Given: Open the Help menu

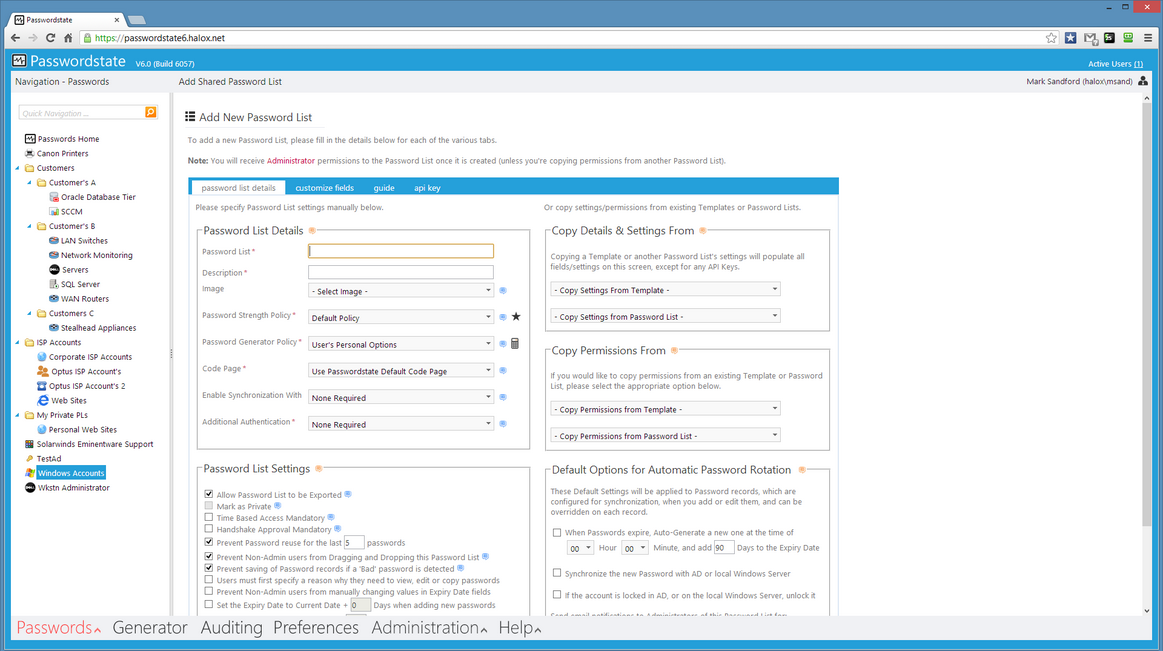Looking at the screenshot, I should [x=519, y=627].
